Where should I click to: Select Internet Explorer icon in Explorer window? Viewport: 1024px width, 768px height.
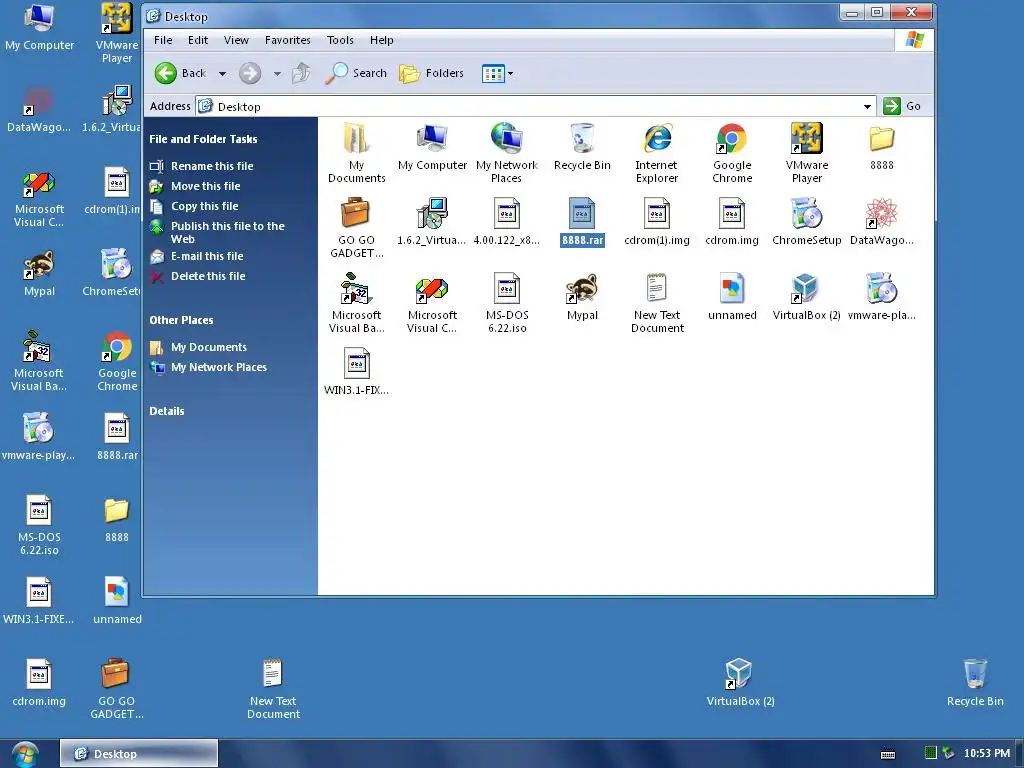tap(656, 152)
